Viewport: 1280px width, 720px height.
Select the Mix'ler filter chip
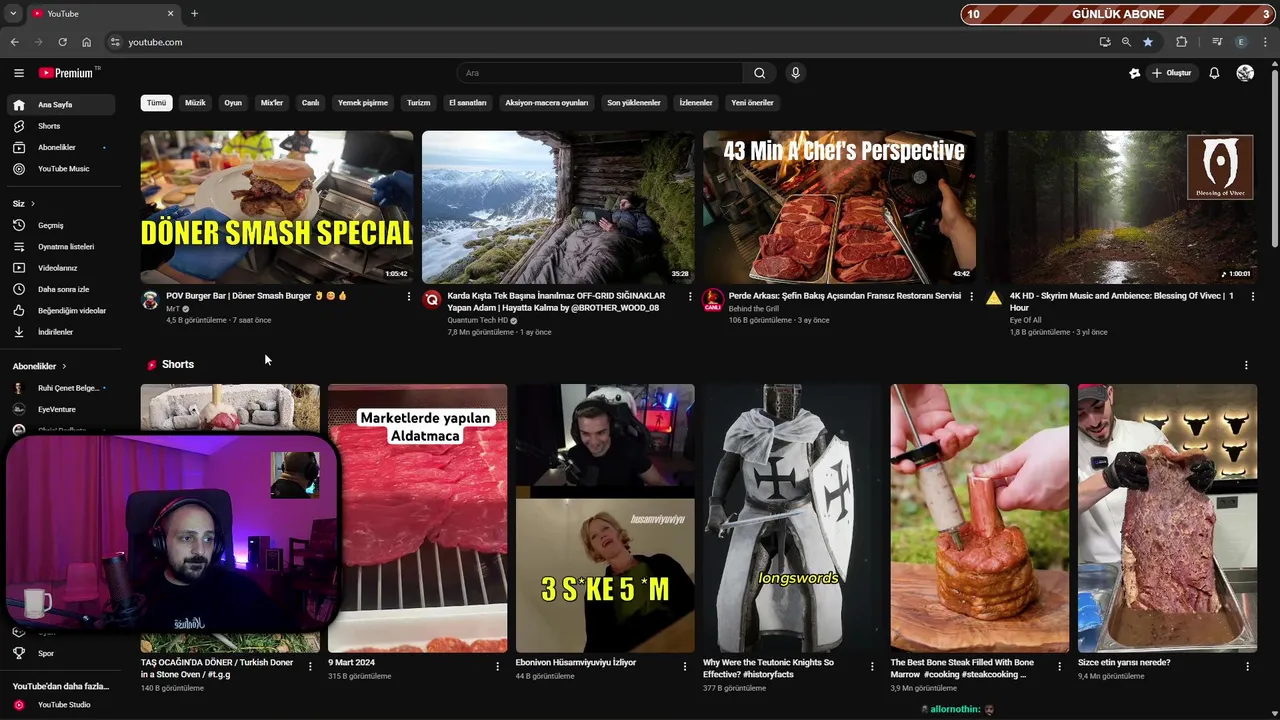(x=272, y=102)
